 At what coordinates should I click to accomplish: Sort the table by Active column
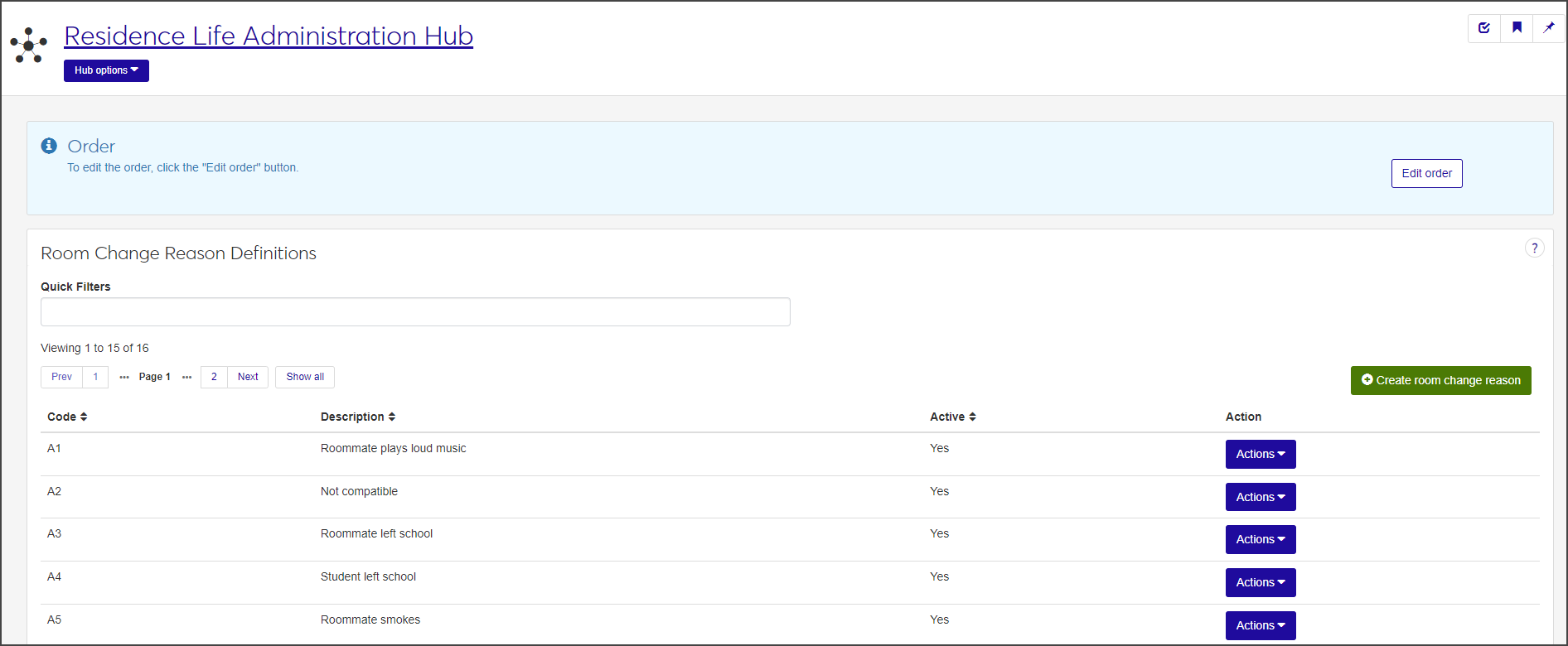953,417
